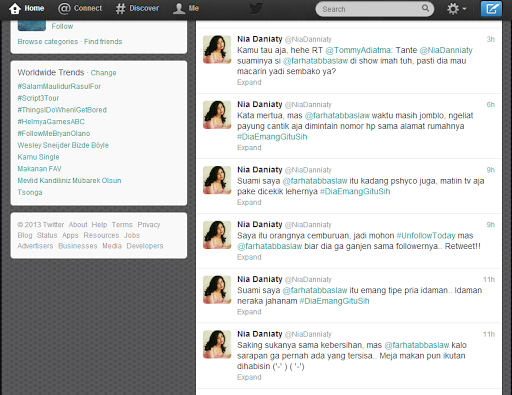The width and height of the screenshot is (512, 395).
Task: Open @TommyAdiatma mention in 3h tweet
Action: [359, 50]
